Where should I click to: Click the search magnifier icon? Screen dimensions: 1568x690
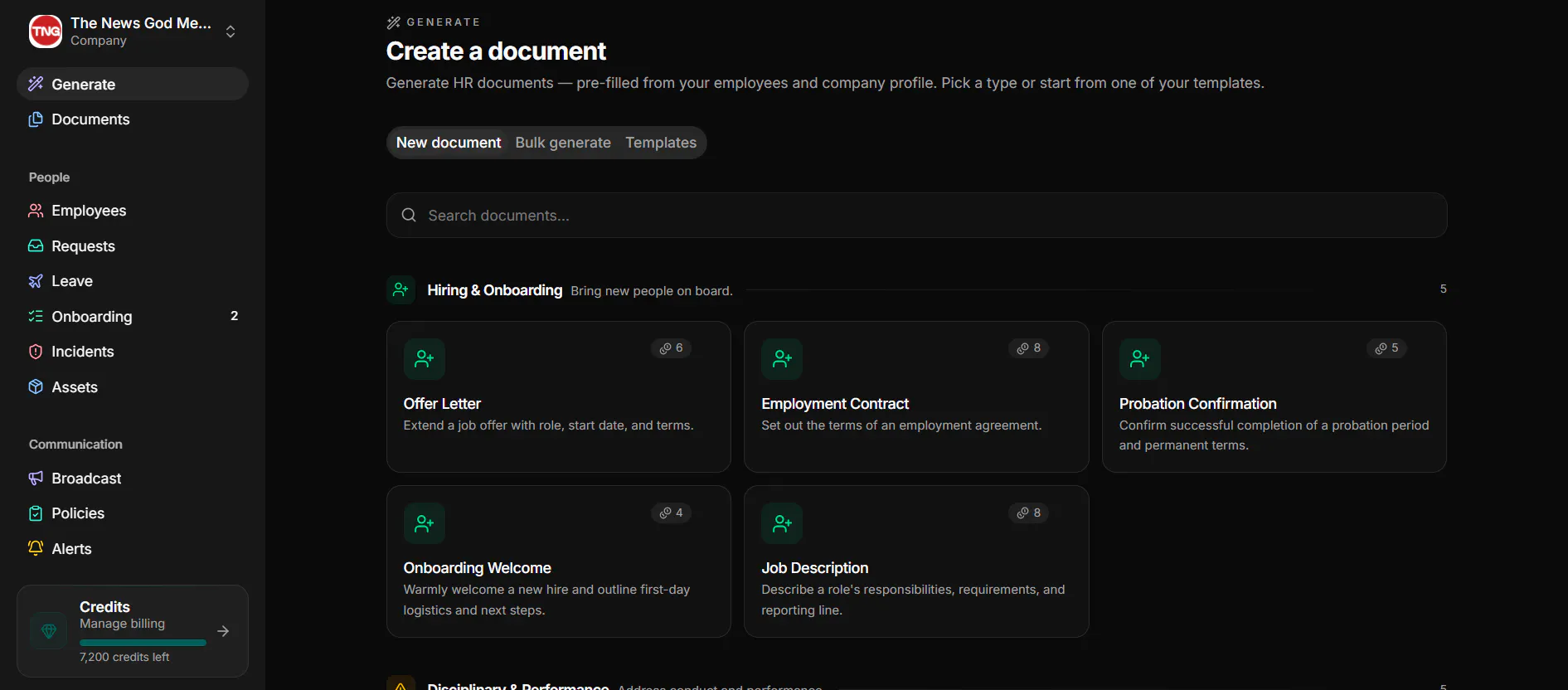(409, 216)
